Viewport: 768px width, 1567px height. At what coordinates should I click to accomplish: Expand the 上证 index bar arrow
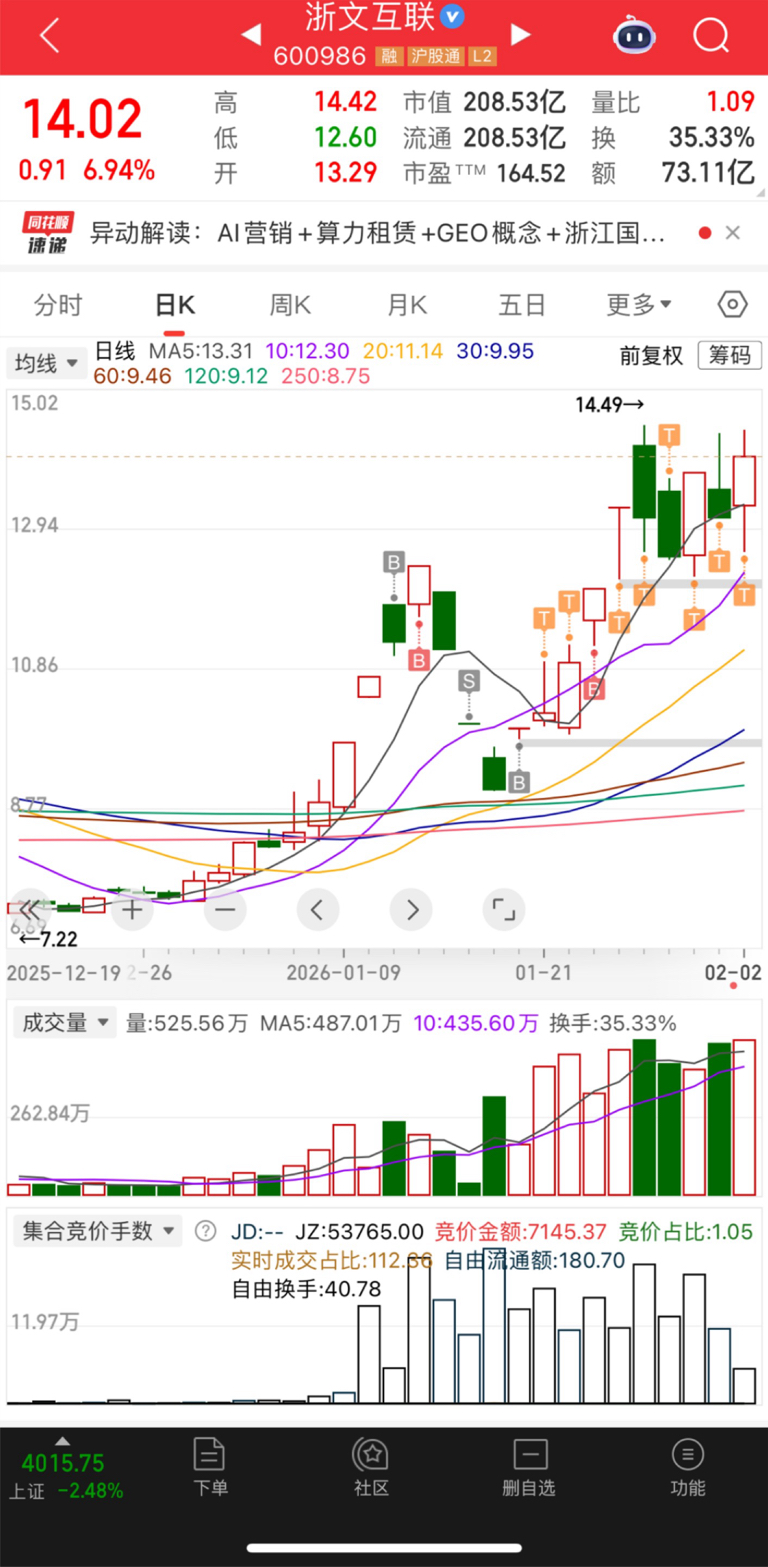coord(62,1441)
